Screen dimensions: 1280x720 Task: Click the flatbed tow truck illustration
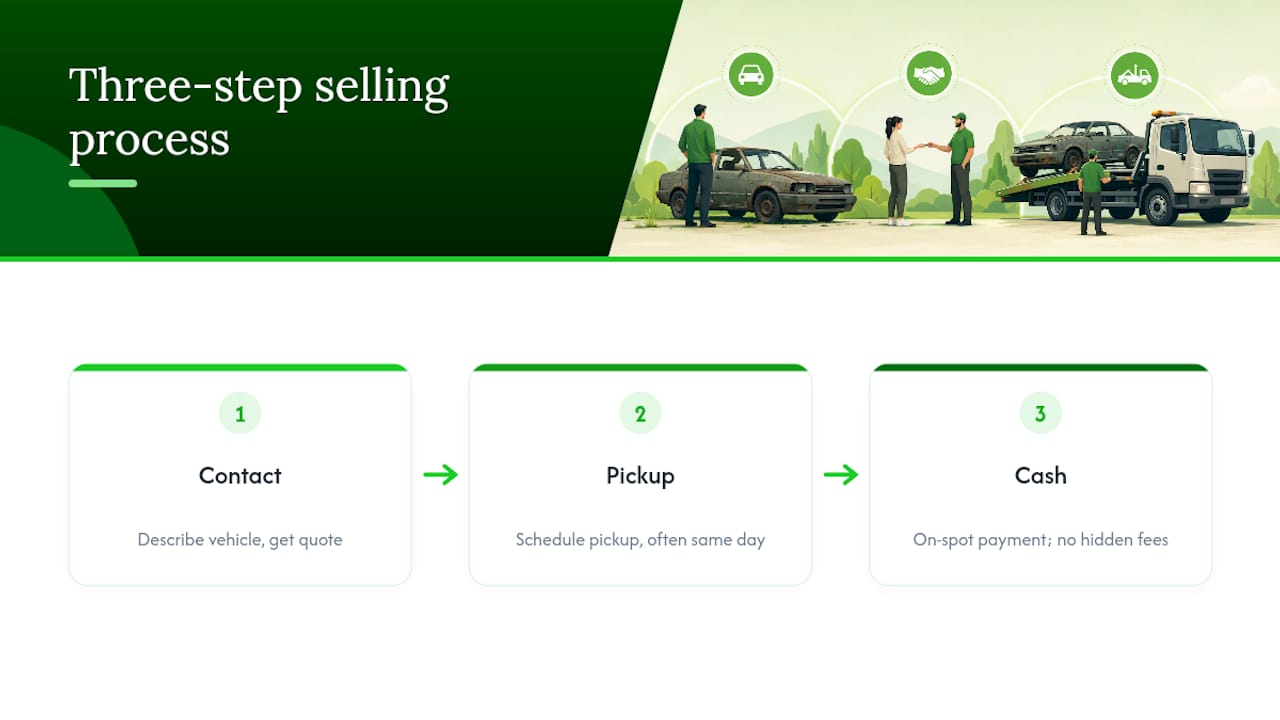point(1130,170)
